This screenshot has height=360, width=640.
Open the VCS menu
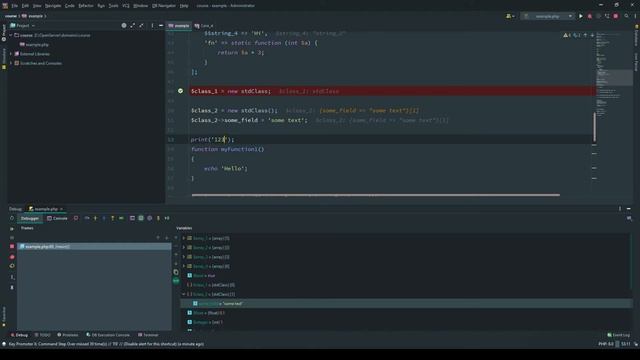(126, 6)
